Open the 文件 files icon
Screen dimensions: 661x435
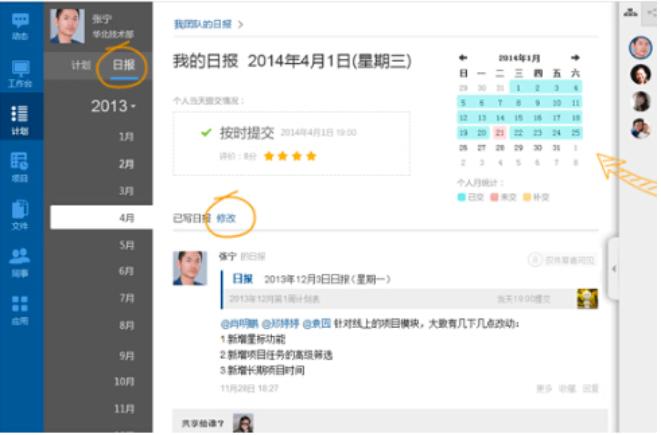click(x=20, y=215)
